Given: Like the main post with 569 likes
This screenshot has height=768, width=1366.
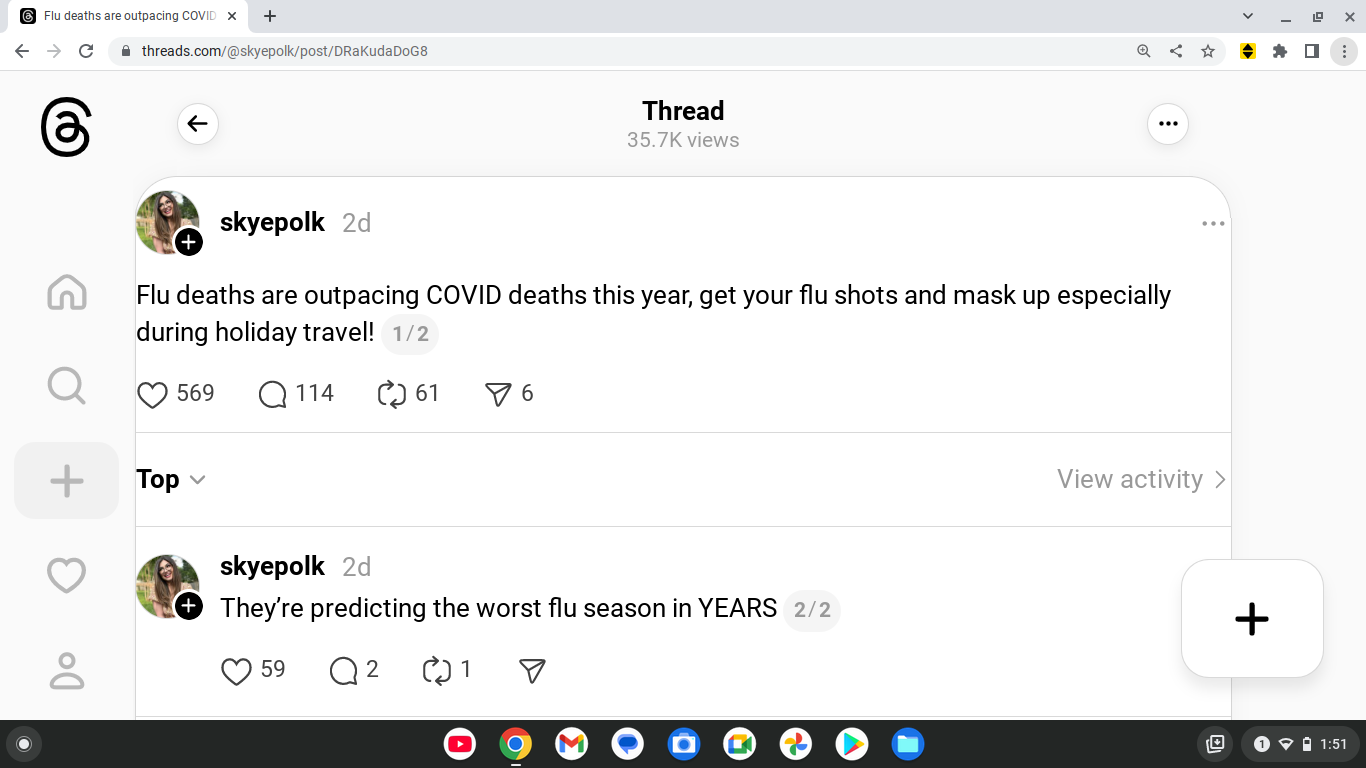Looking at the screenshot, I should [152, 394].
